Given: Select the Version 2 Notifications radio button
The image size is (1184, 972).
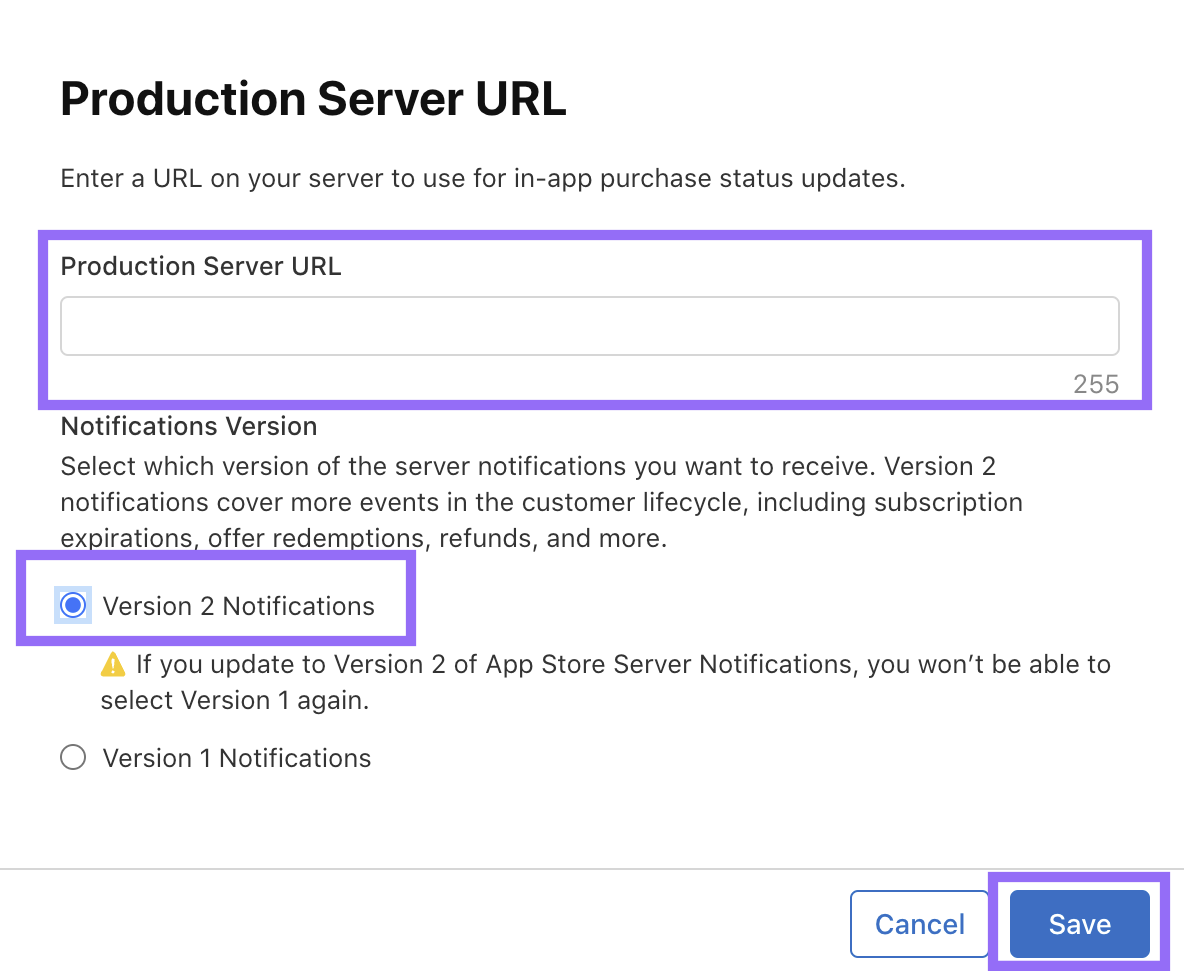Looking at the screenshot, I should [x=73, y=606].
